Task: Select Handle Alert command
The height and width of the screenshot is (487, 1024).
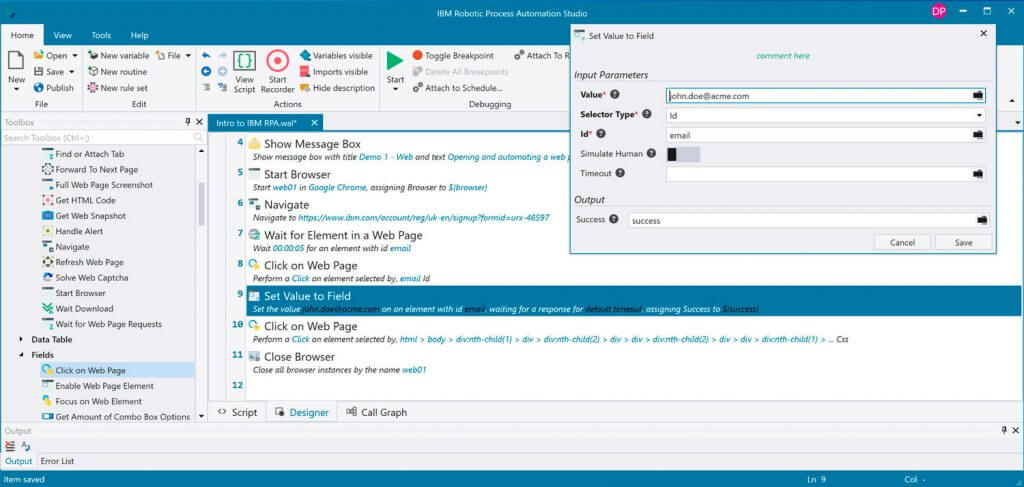Action: (x=72, y=231)
